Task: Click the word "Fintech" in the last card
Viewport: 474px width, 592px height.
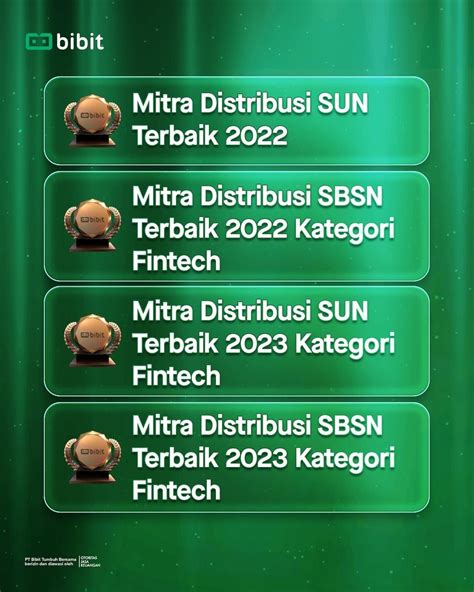Action: pos(176,490)
